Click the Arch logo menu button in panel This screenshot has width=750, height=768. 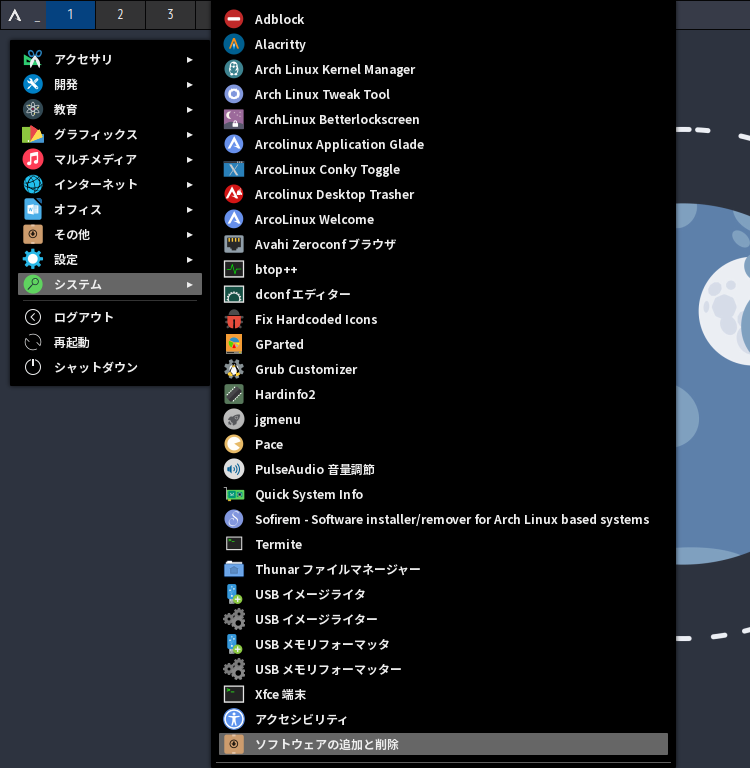(15, 15)
